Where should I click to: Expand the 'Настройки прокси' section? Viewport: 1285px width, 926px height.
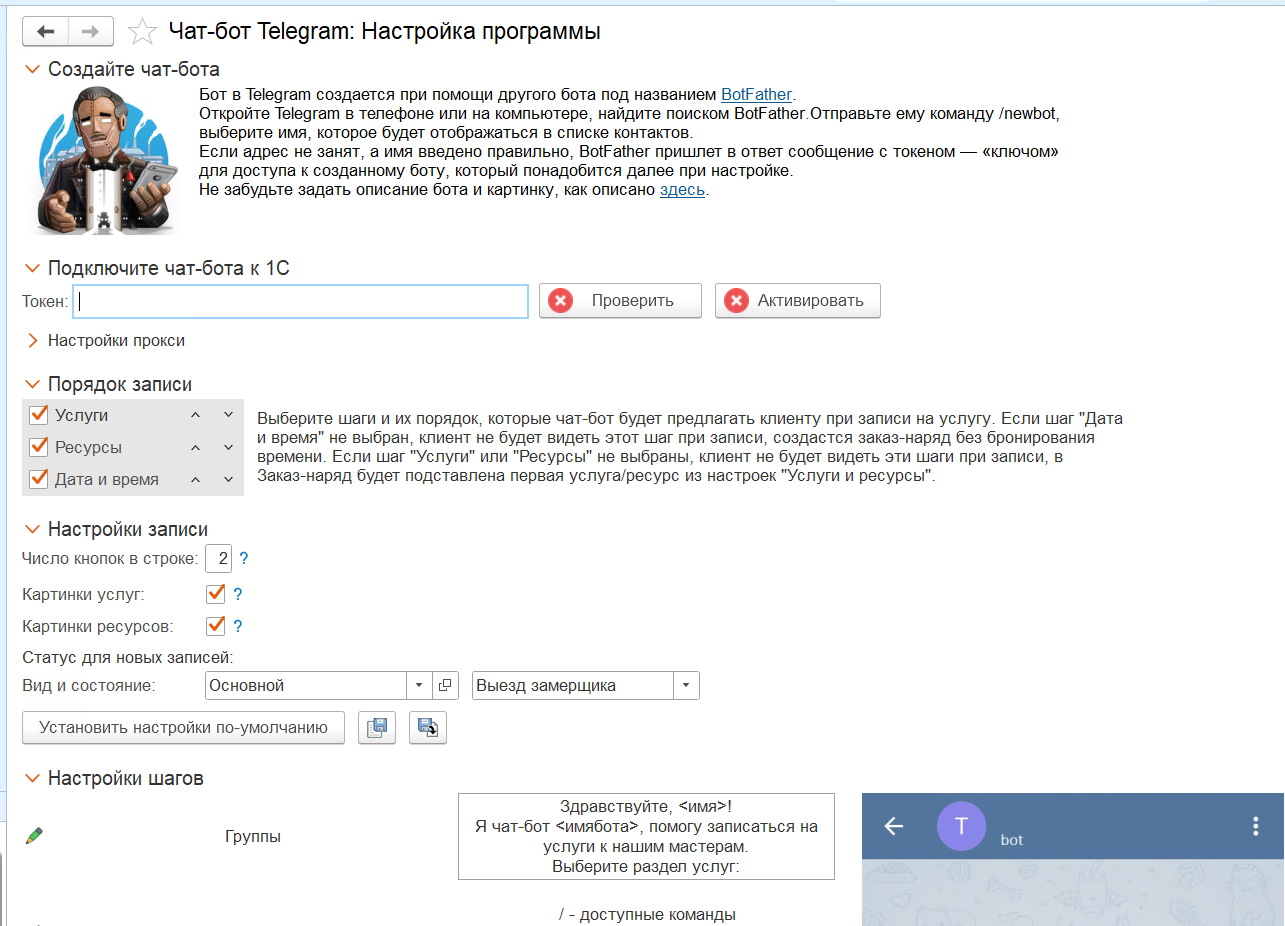(x=34, y=341)
